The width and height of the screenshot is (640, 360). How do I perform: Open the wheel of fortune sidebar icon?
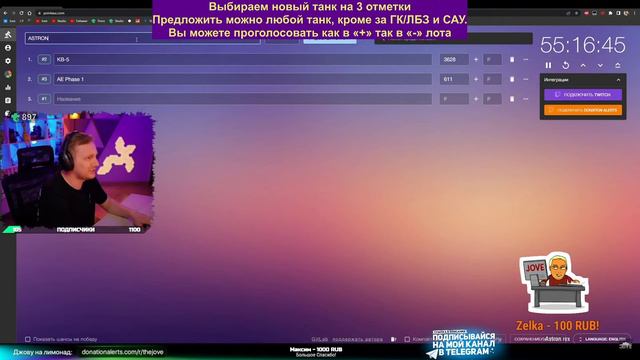(8, 74)
